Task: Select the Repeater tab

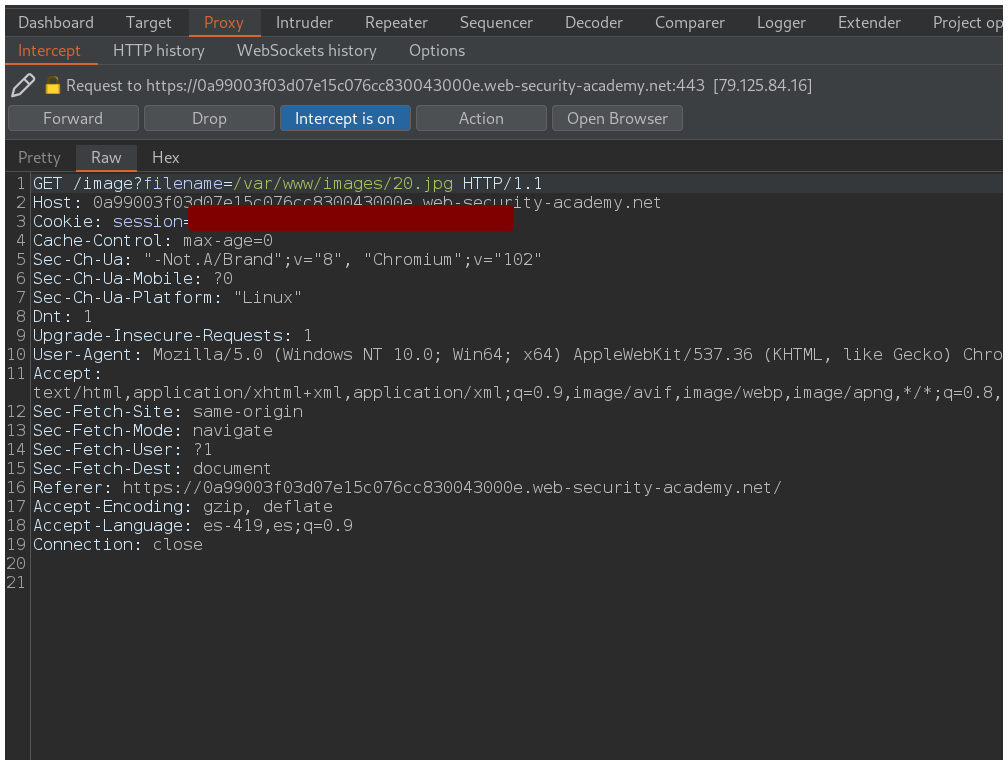Action: tap(396, 22)
